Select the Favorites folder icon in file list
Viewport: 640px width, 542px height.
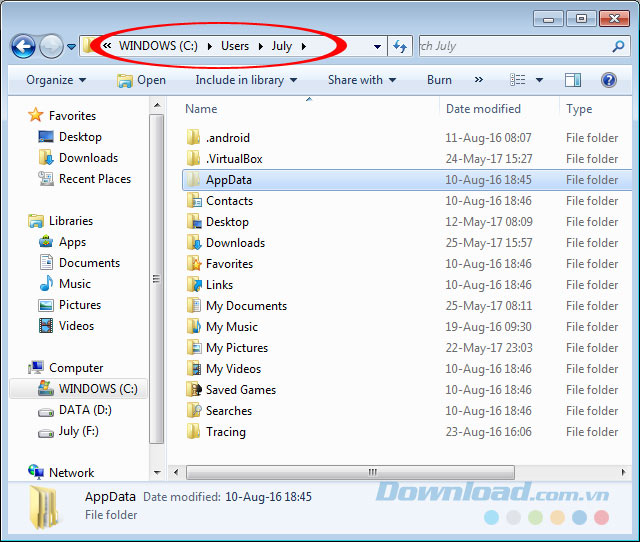[x=194, y=264]
